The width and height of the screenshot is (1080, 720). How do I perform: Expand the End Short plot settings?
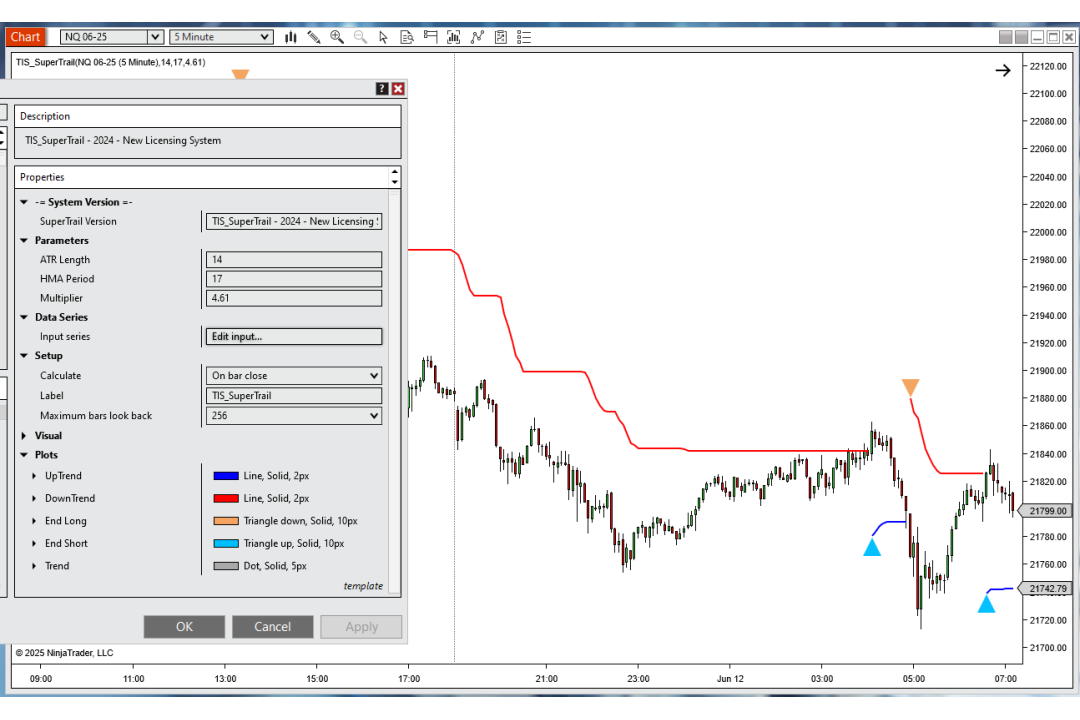click(34, 543)
